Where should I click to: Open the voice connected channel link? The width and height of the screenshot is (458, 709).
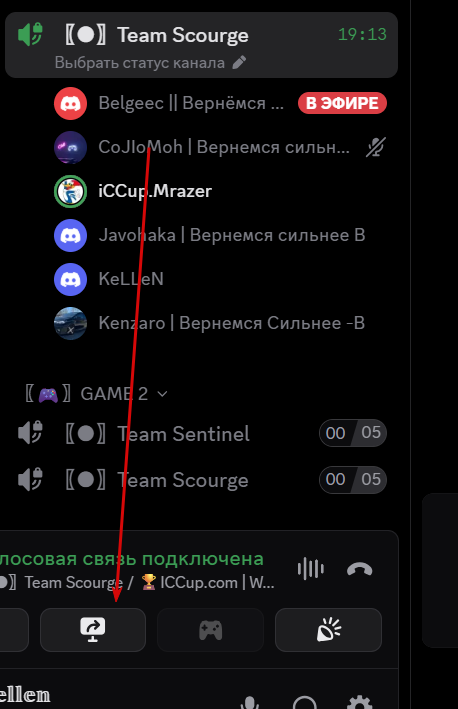click(x=137, y=582)
